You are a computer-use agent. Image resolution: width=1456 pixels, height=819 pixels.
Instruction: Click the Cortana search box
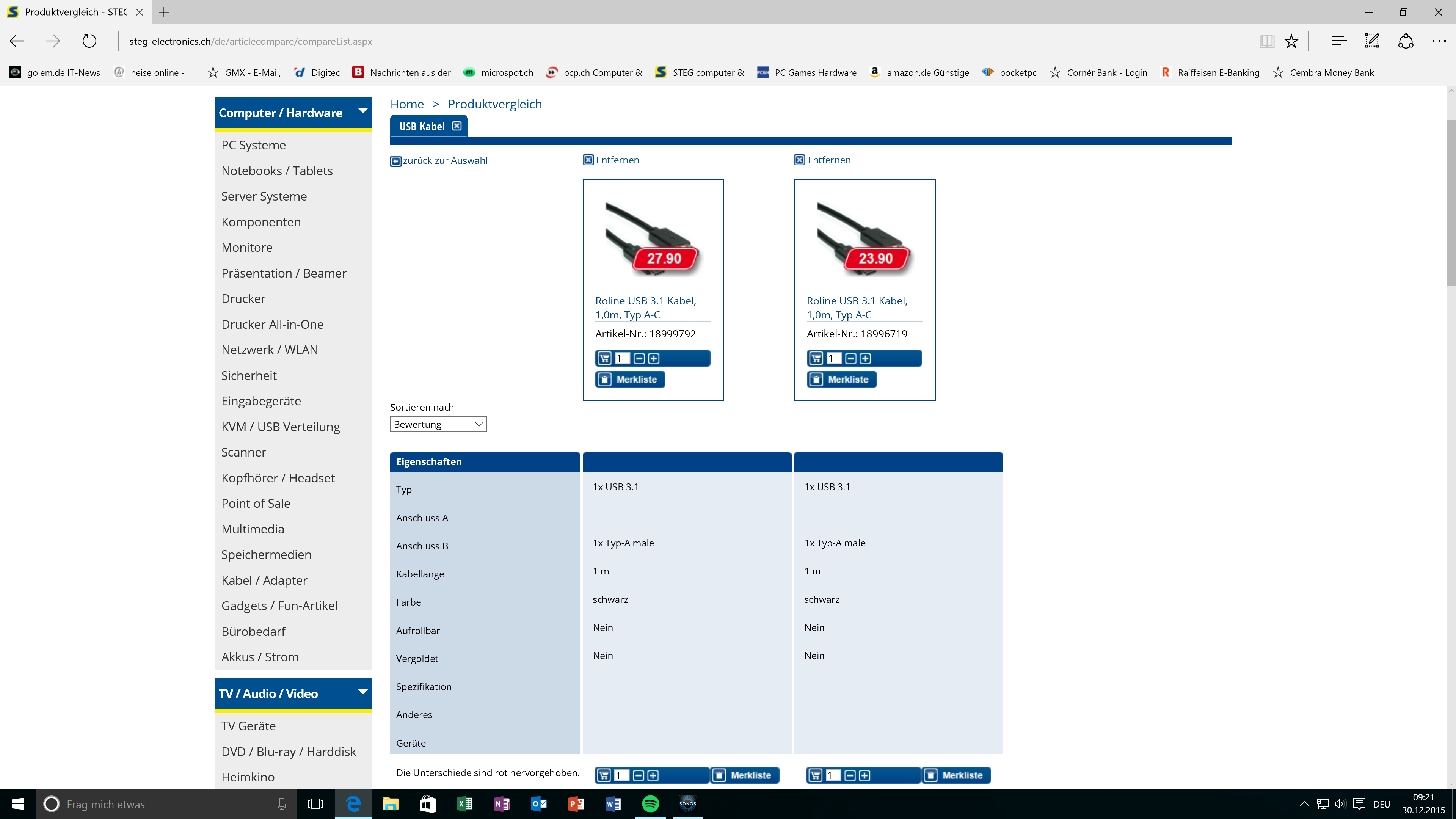point(167,804)
